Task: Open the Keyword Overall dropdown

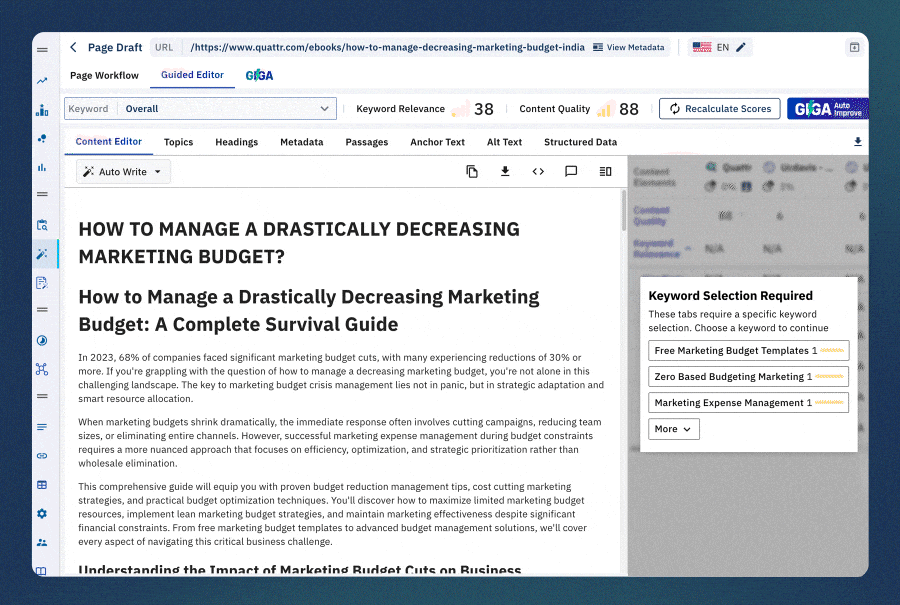Action: pyautogui.click(x=200, y=108)
